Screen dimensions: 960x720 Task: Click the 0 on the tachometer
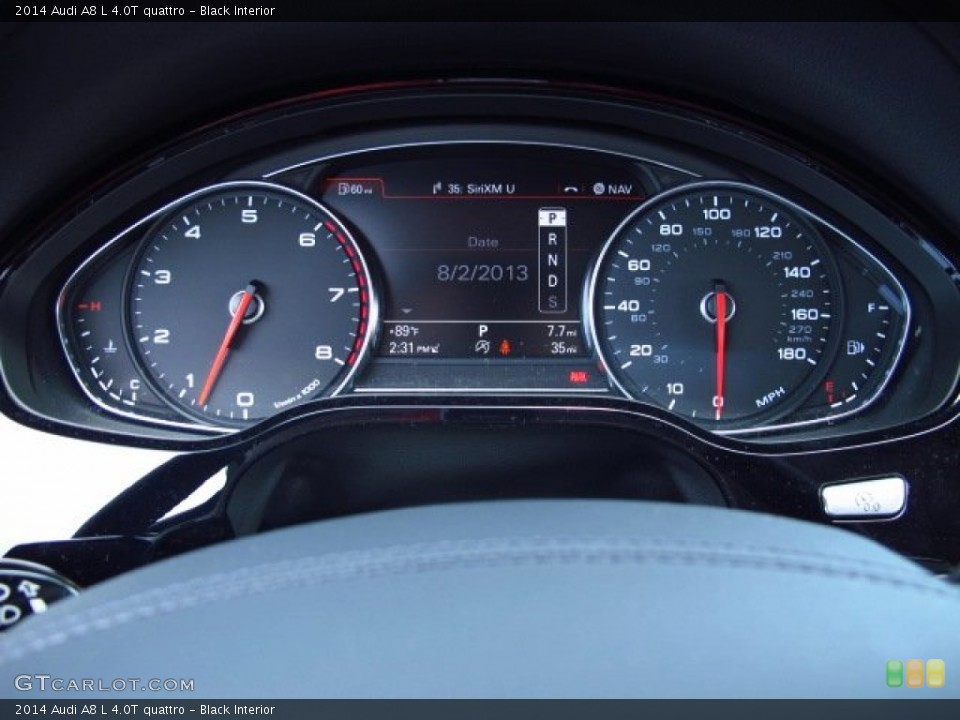(245, 400)
